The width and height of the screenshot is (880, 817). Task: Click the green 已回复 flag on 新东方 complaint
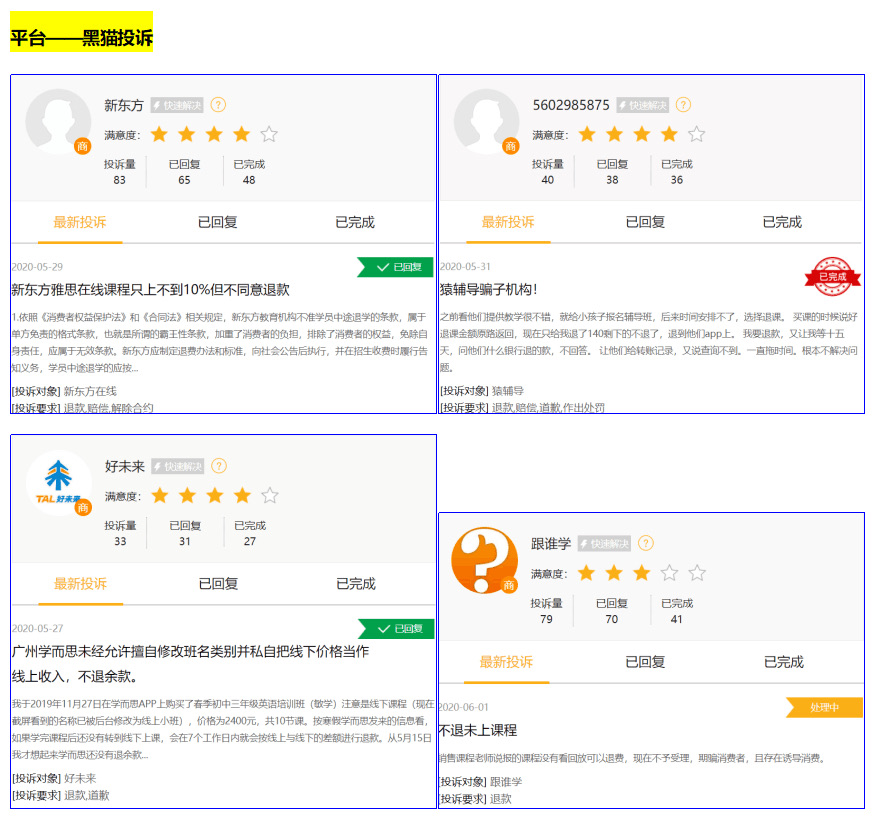(x=395, y=267)
